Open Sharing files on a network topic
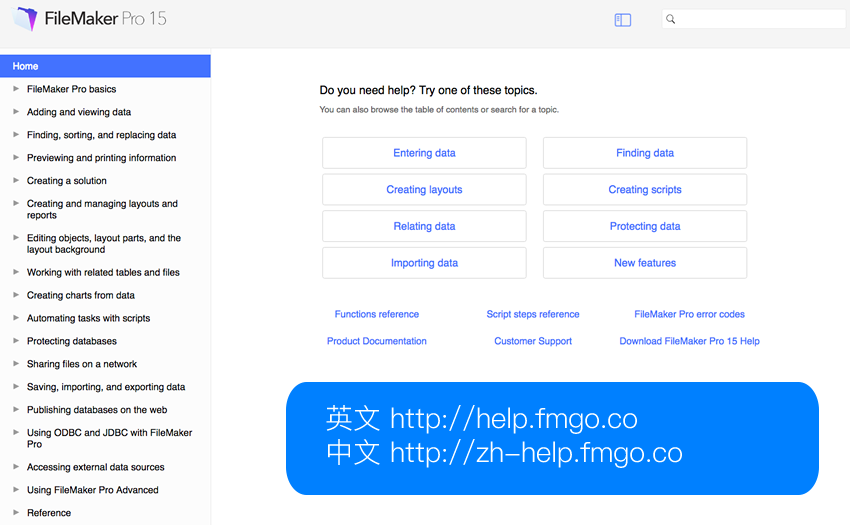The image size is (850, 525). pos(82,364)
